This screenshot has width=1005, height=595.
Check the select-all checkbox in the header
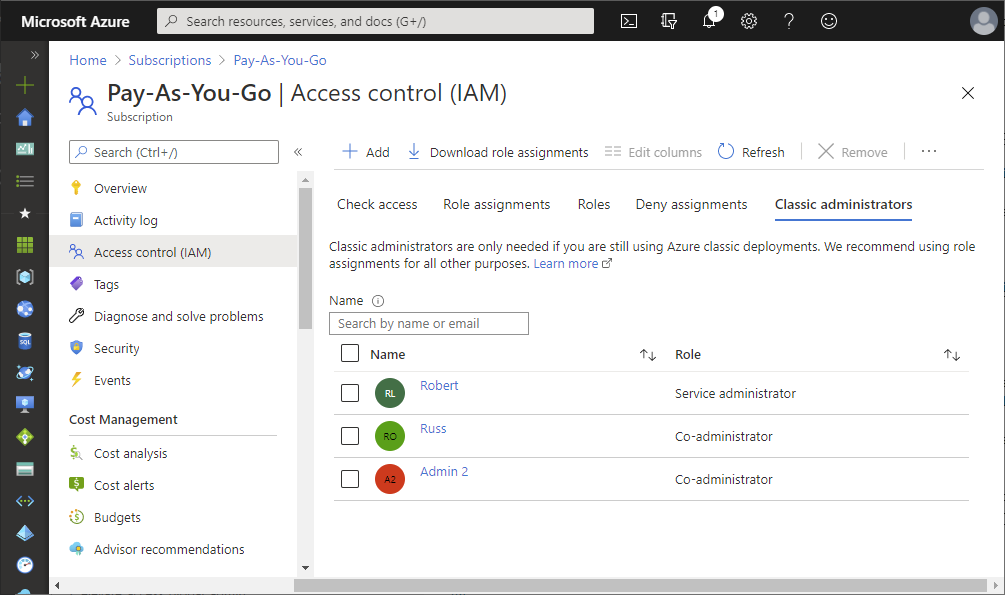coord(349,353)
